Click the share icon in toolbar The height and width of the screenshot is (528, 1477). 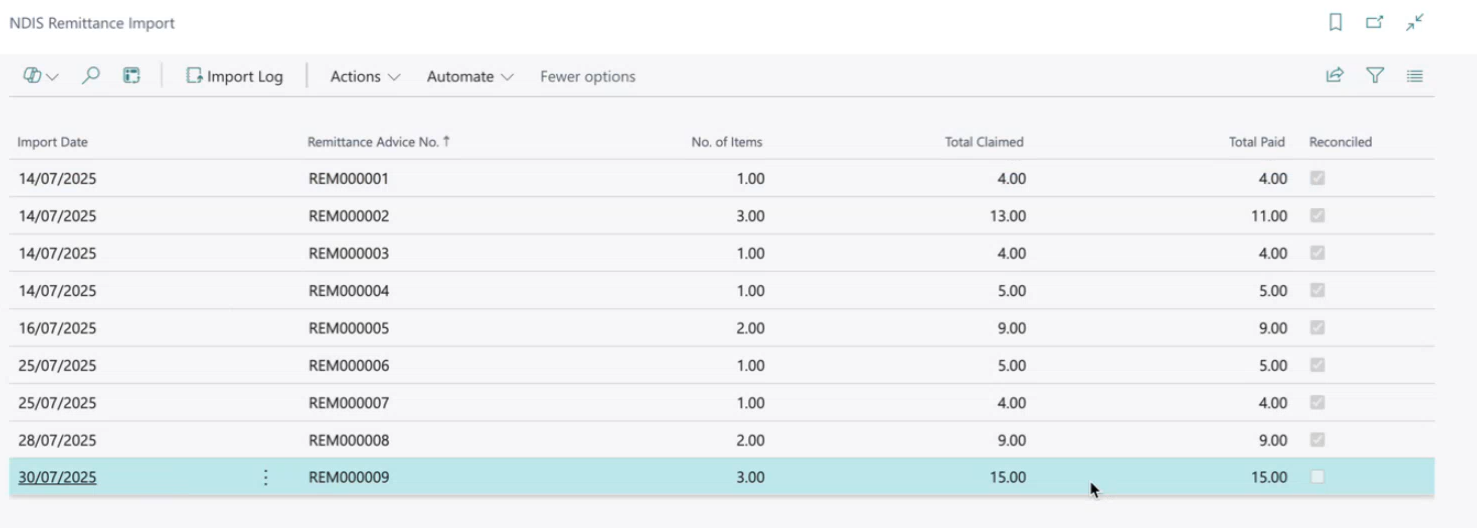click(x=1334, y=75)
